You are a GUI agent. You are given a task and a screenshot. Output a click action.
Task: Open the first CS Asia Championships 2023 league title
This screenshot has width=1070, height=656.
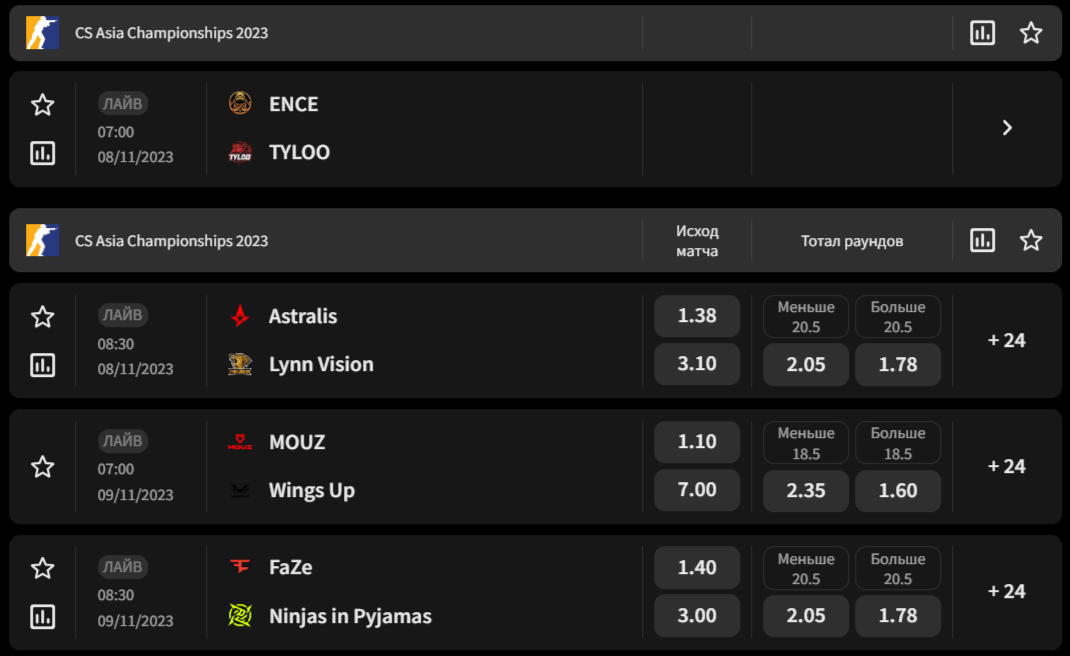(x=171, y=33)
